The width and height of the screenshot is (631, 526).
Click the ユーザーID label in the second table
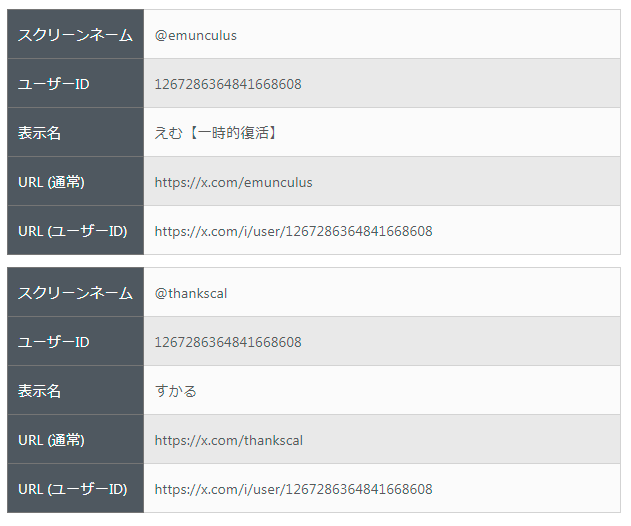tap(54, 342)
